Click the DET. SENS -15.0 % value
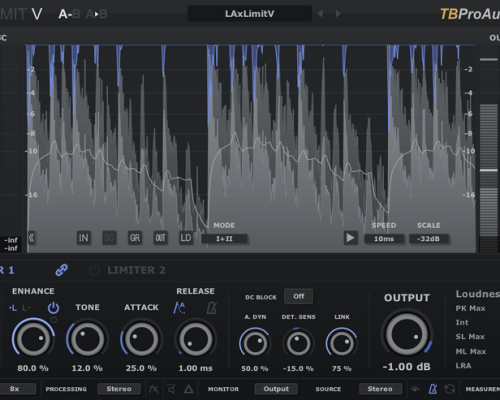The image size is (500, 400). click(298, 369)
